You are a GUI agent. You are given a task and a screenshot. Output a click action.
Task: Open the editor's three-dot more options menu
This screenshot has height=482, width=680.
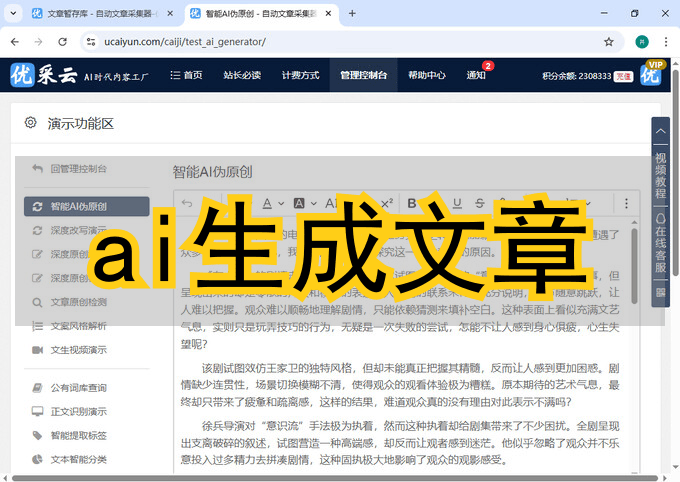click(627, 203)
